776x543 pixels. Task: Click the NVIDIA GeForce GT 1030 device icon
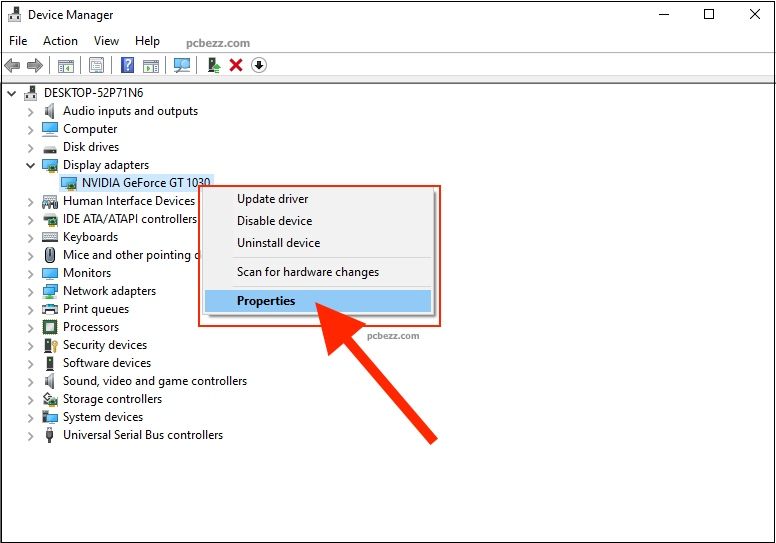[69, 183]
